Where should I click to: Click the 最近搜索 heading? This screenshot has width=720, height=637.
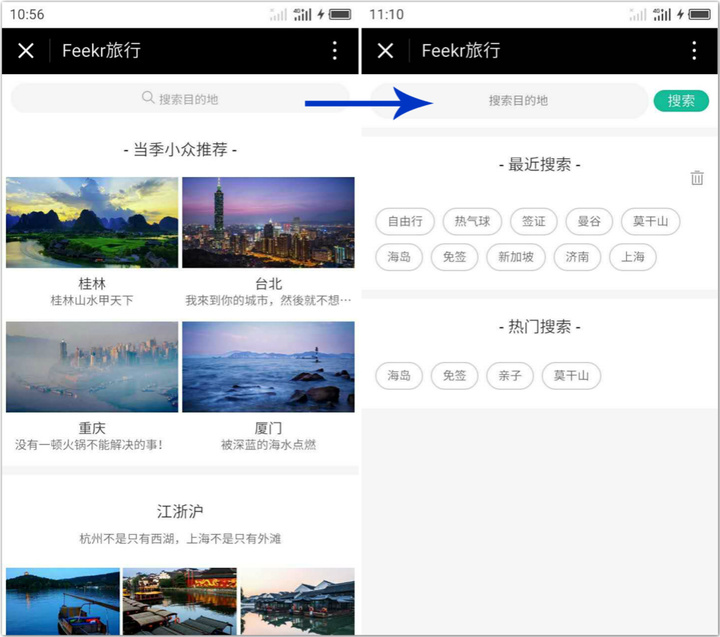click(x=540, y=164)
